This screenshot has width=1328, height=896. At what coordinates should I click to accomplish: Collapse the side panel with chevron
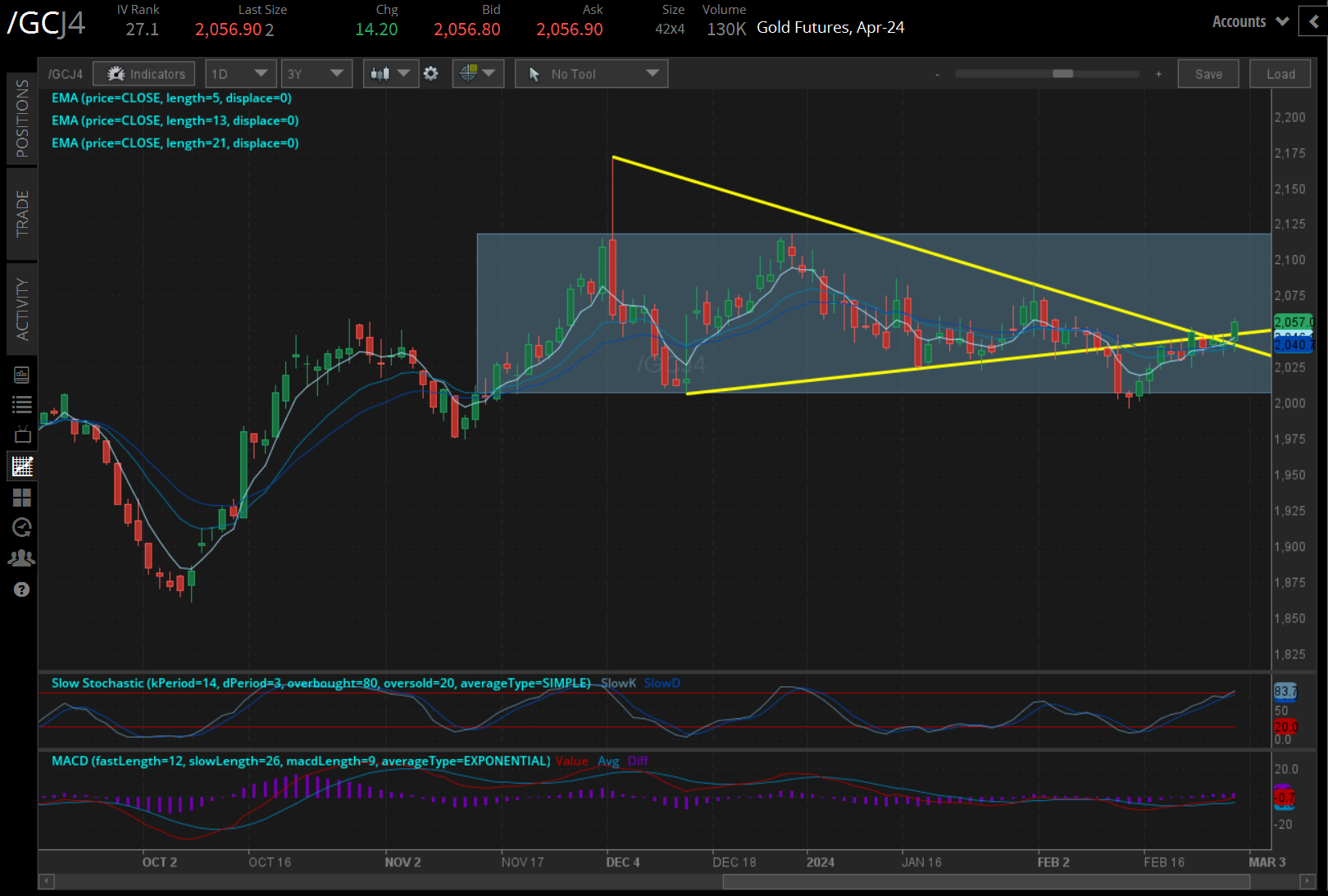pyautogui.click(x=1313, y=22)
